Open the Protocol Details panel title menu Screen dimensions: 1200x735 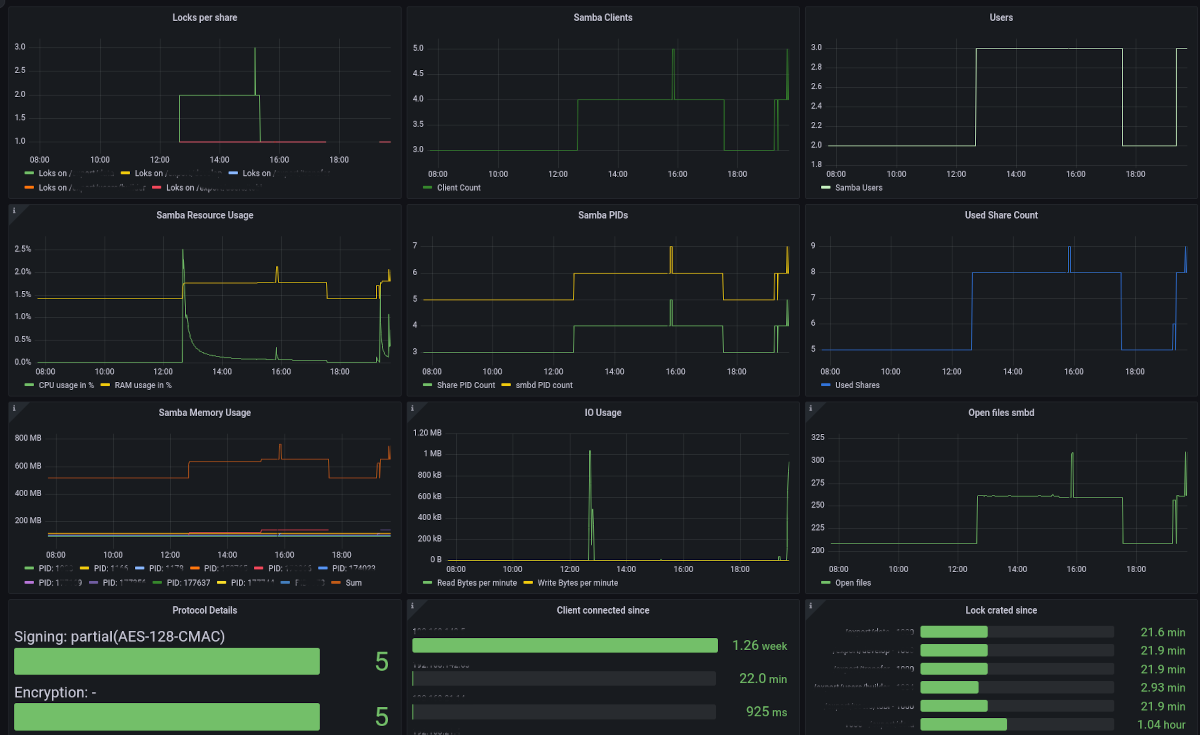[x=205, y=610]
